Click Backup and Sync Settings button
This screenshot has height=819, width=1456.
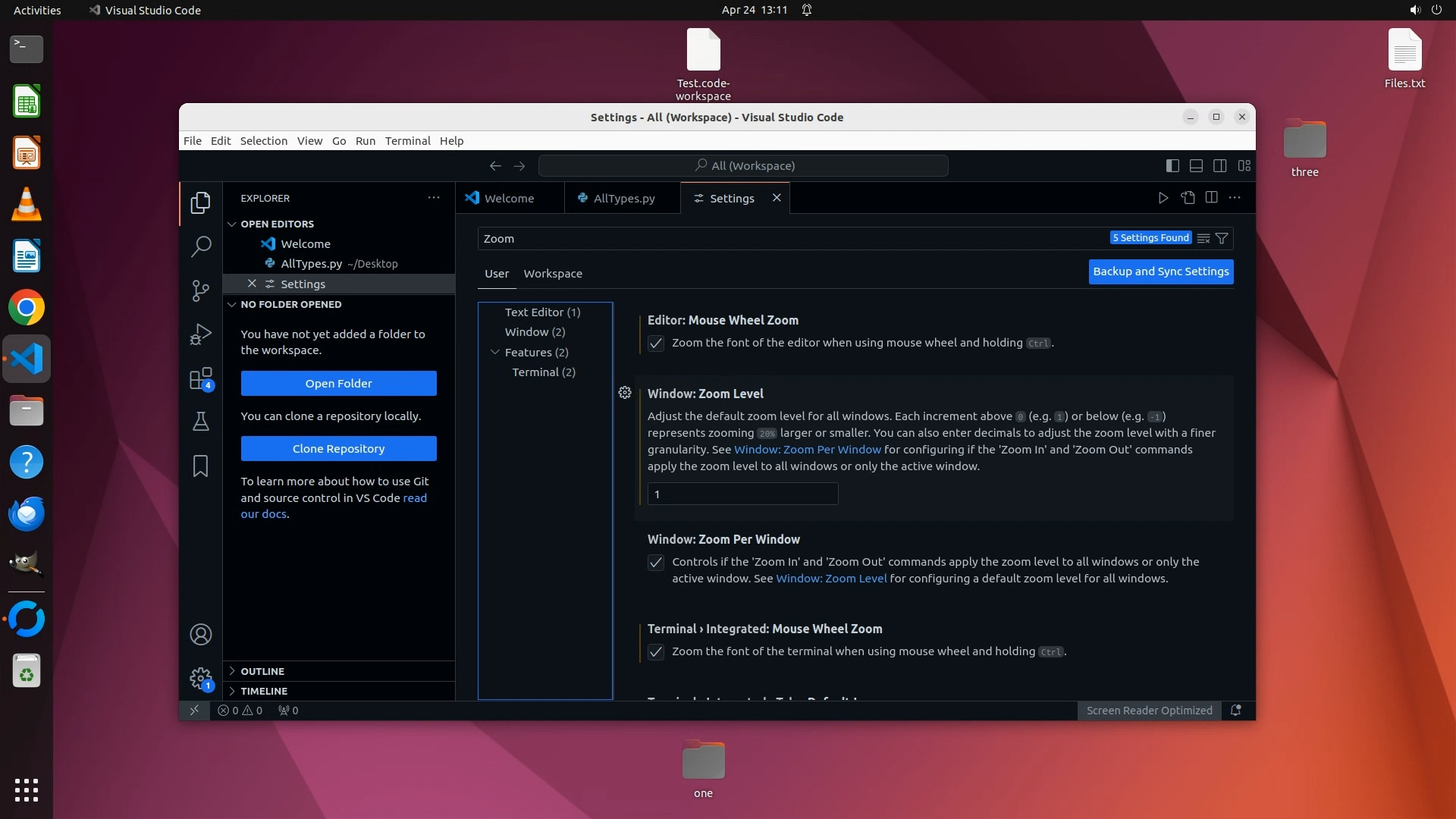1160,271
